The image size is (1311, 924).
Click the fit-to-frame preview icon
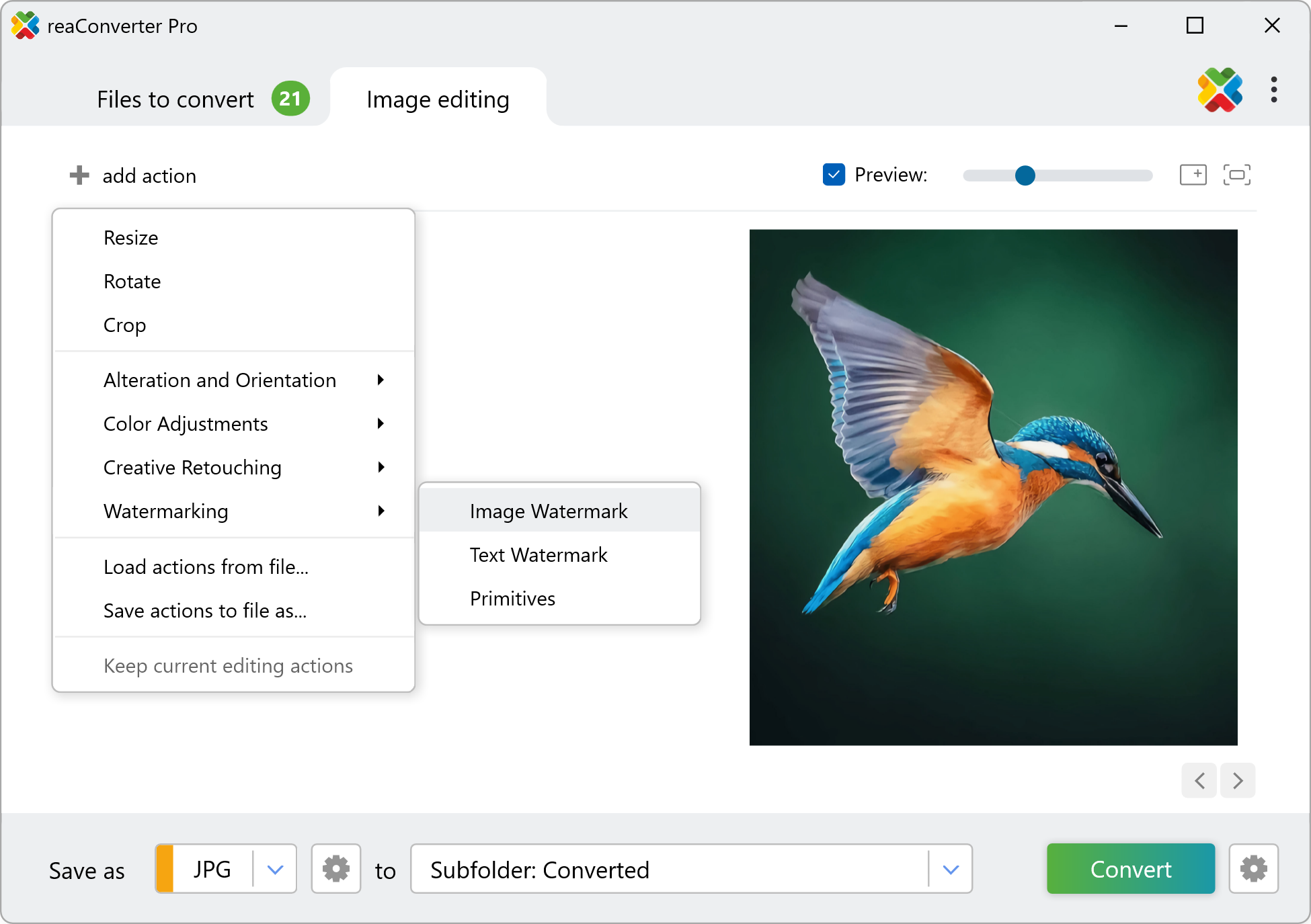click(1236, 175)
